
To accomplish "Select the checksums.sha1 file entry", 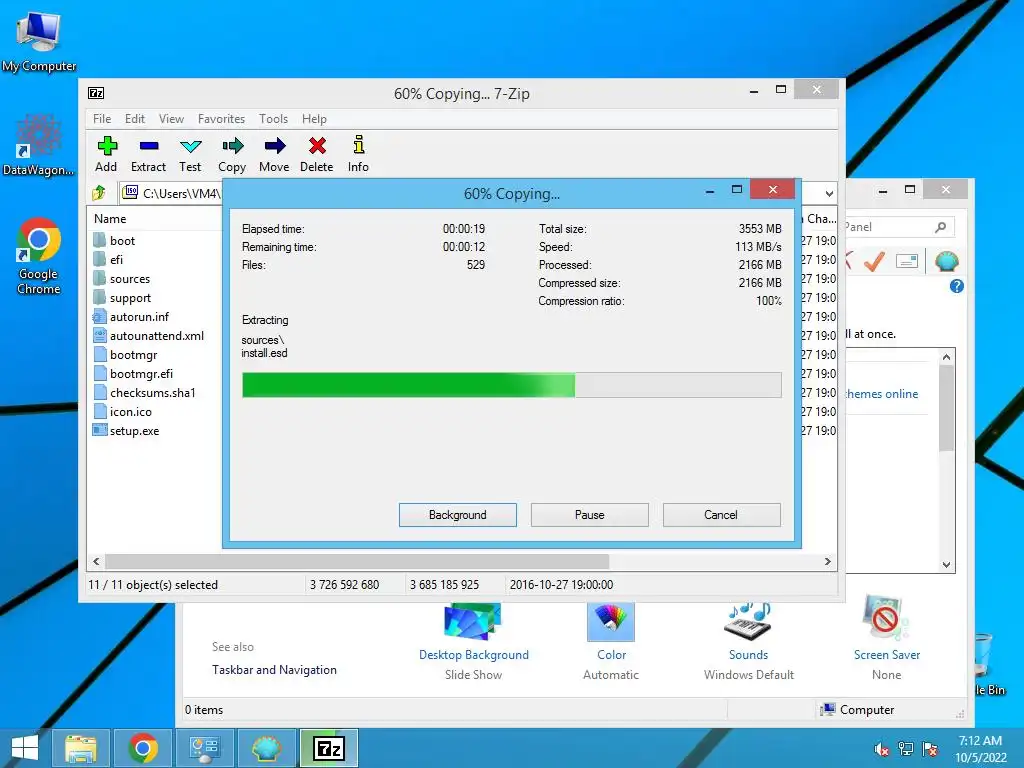I will [x=144, y=392].
